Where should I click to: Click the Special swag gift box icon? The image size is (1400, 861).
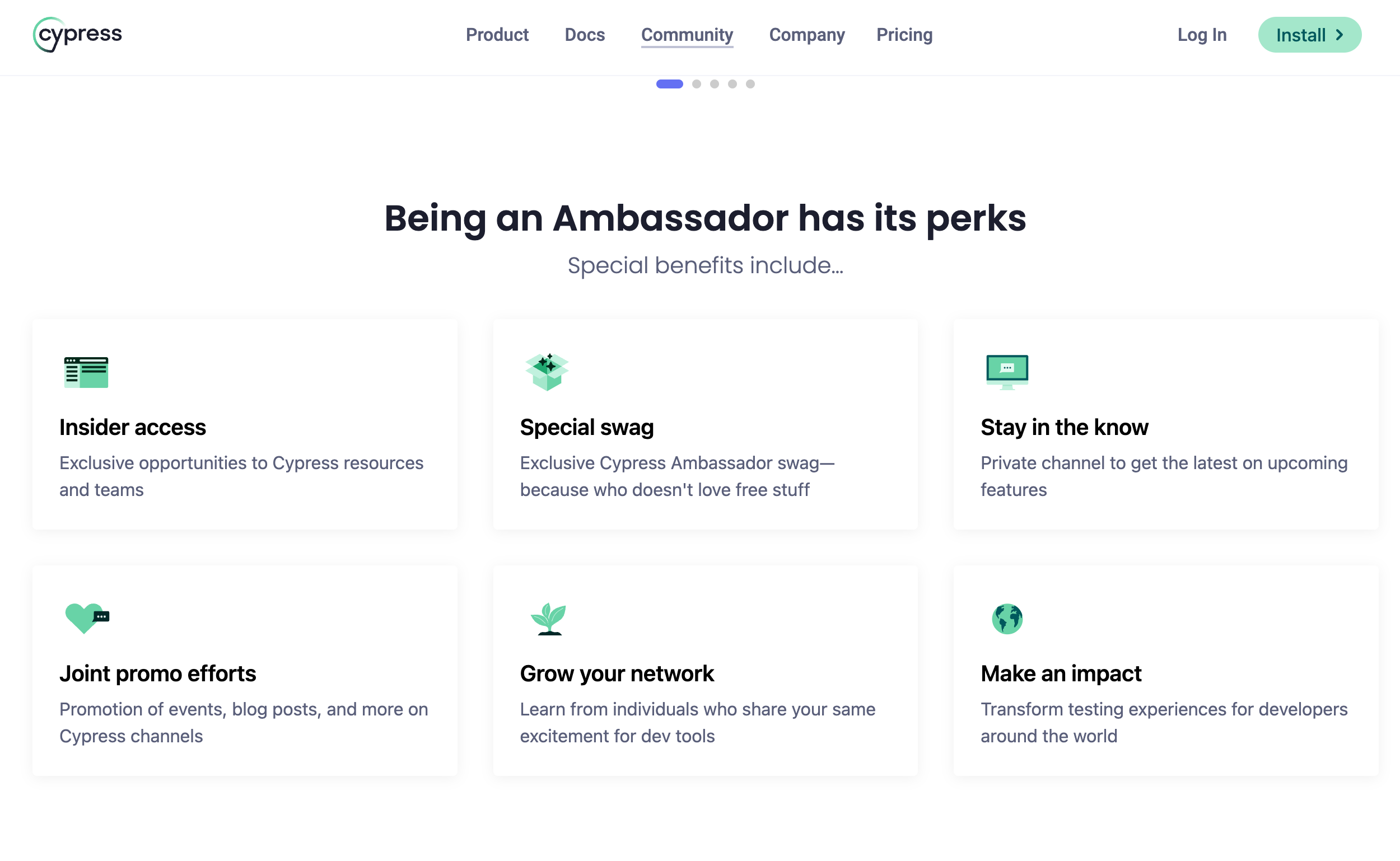click(x=546, y=372)
